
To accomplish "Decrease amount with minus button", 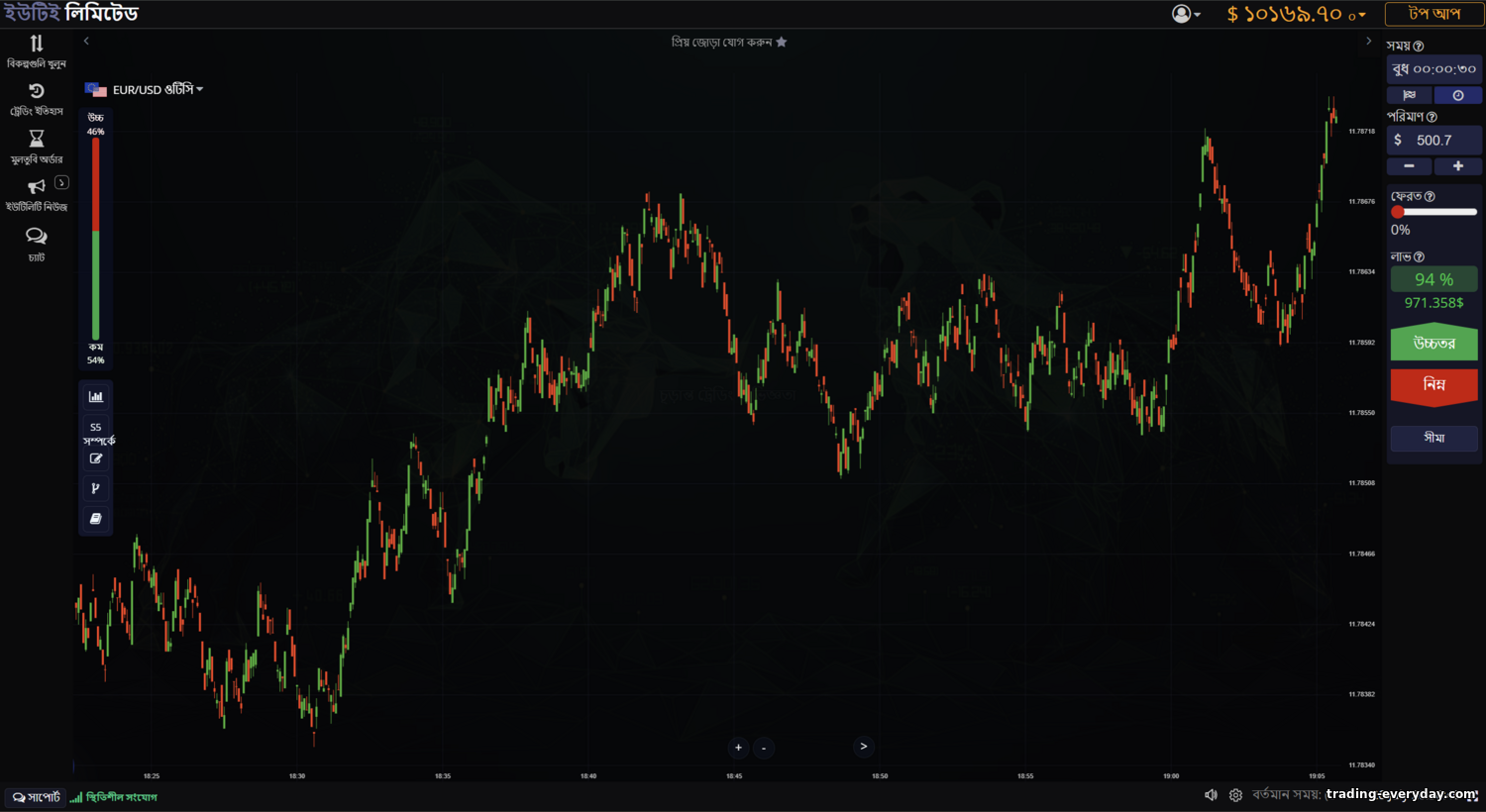I will pyautogui.click(x=1410, y=166).
